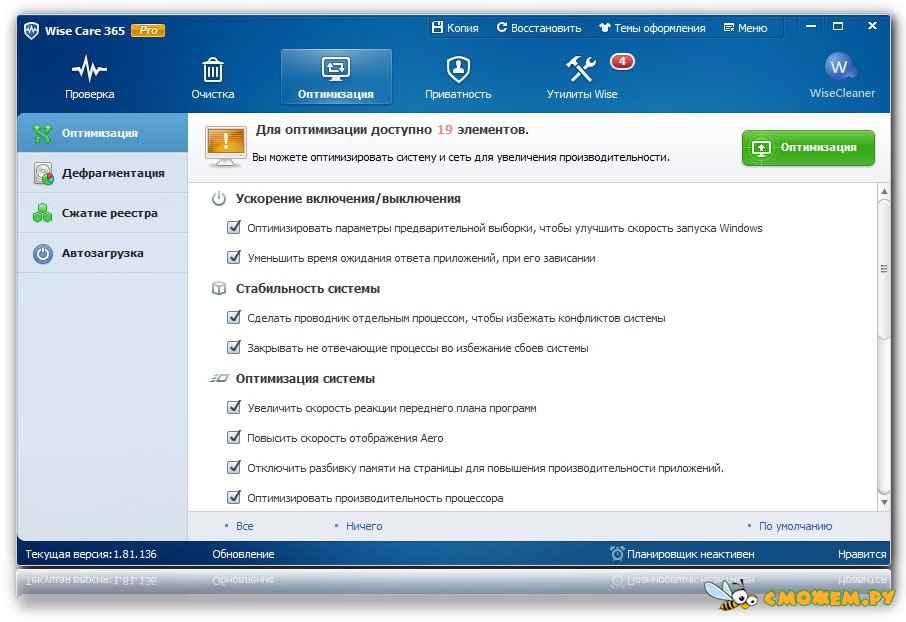Select the Оптимизация top toolbar tab
The height and width of the screenshot is (622, 906).
coord(336,77)
